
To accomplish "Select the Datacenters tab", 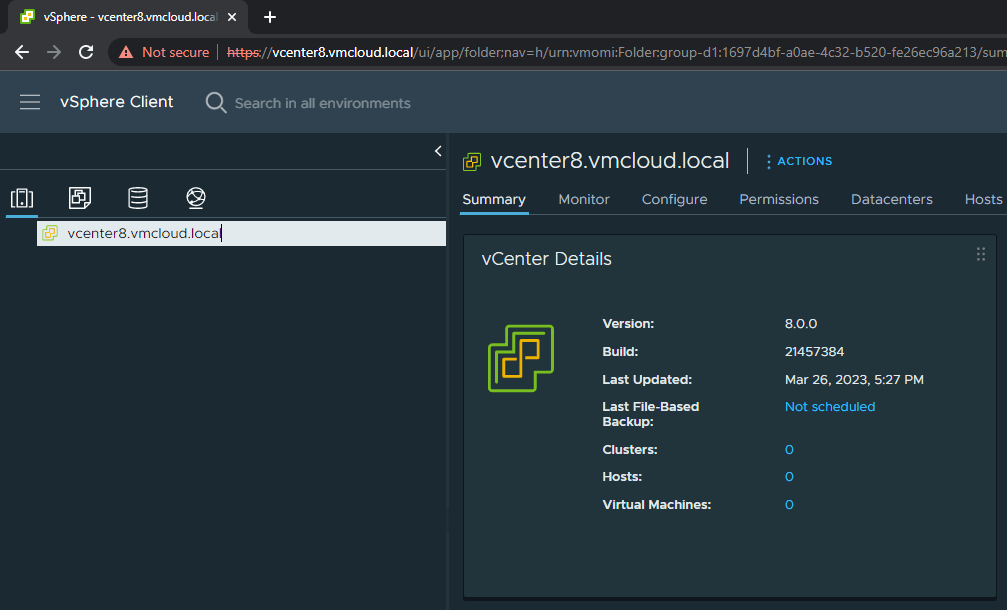I will pos(891,199).
